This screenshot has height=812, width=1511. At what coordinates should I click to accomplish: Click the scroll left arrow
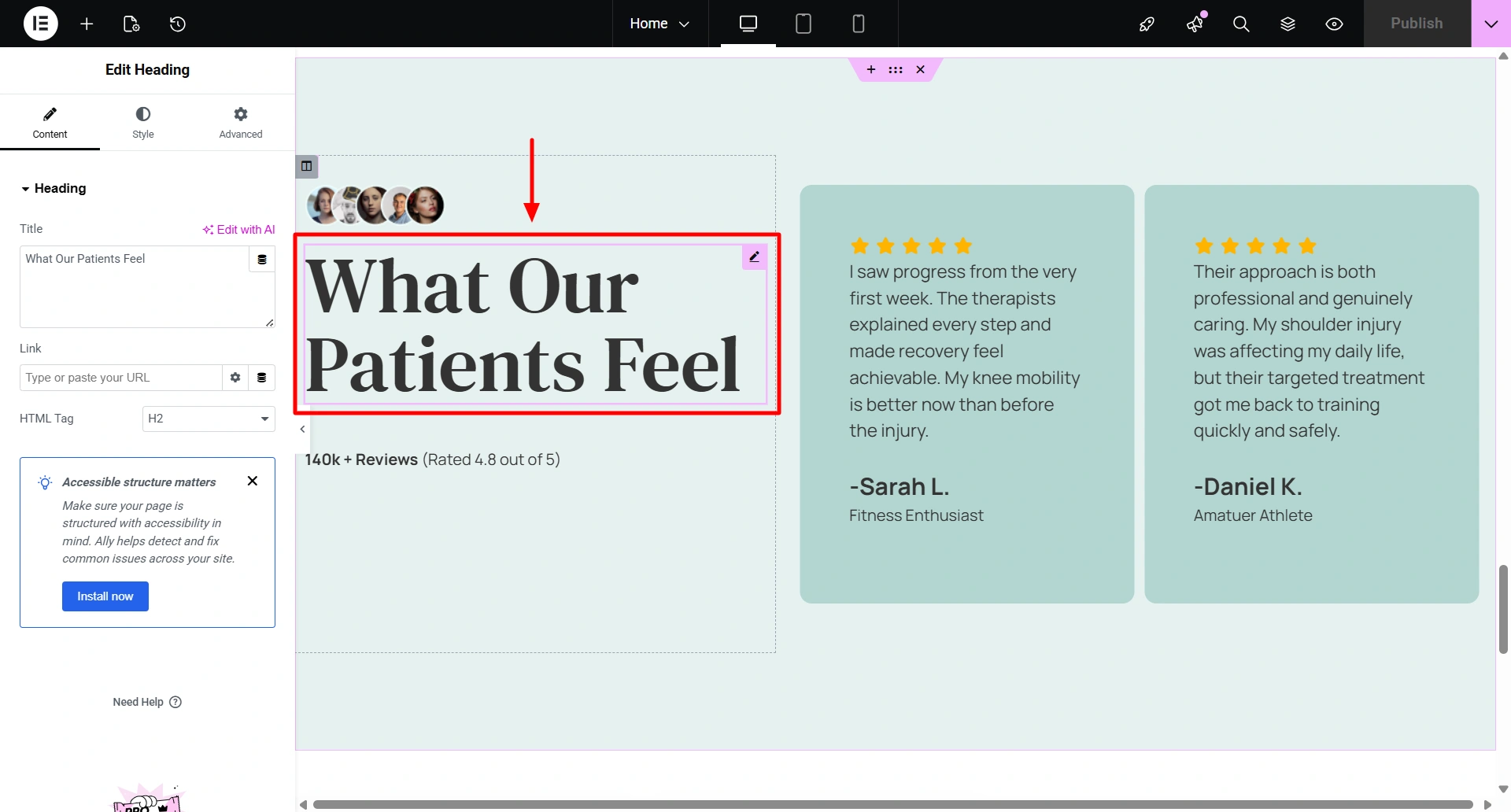(303, 804)
